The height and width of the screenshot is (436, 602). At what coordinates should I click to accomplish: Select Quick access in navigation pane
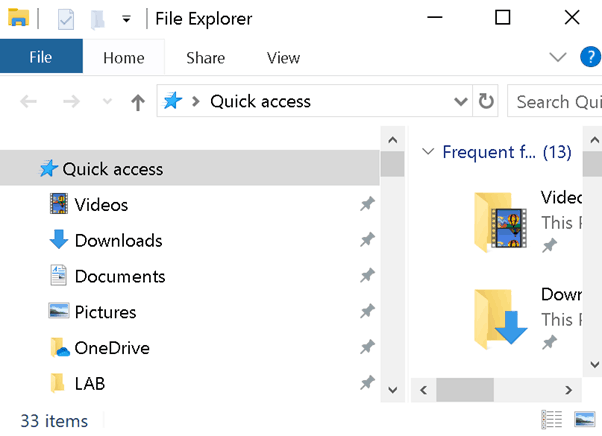190,168
